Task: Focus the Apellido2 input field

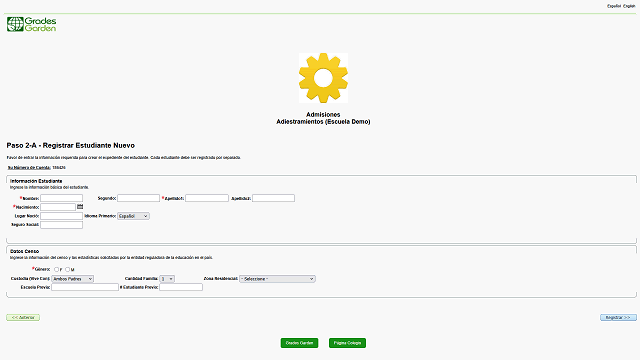Action: tap(273, 198)
